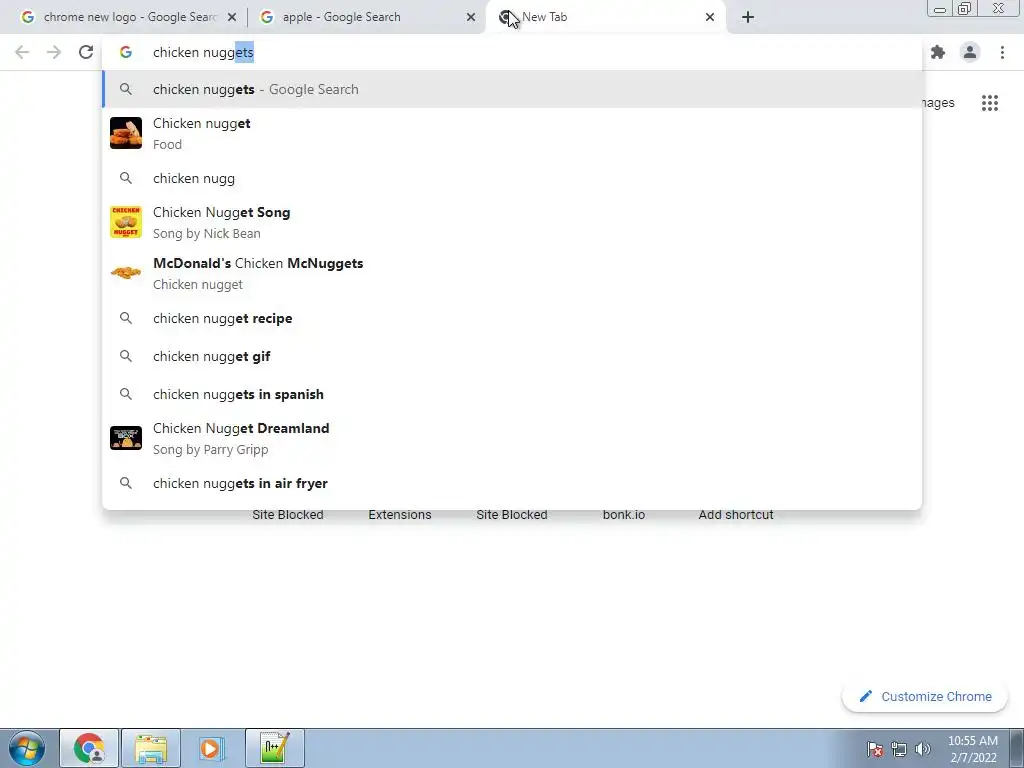This screenshot has height=768, width=1024.
Task: Choose 'chicken nugget gif' suggestion
Action: (x=512, y=356)
